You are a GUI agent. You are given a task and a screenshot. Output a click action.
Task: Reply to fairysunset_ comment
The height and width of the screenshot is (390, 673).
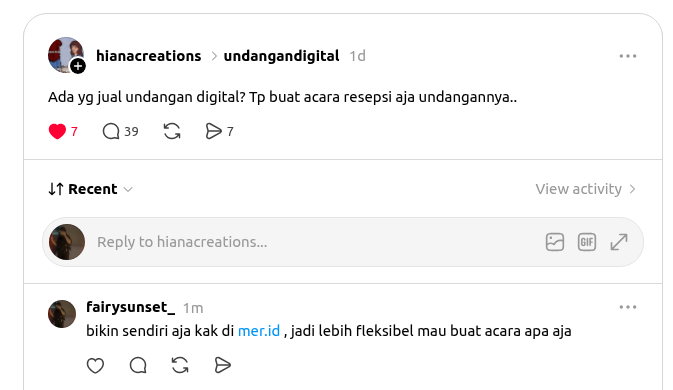point(138,366)
